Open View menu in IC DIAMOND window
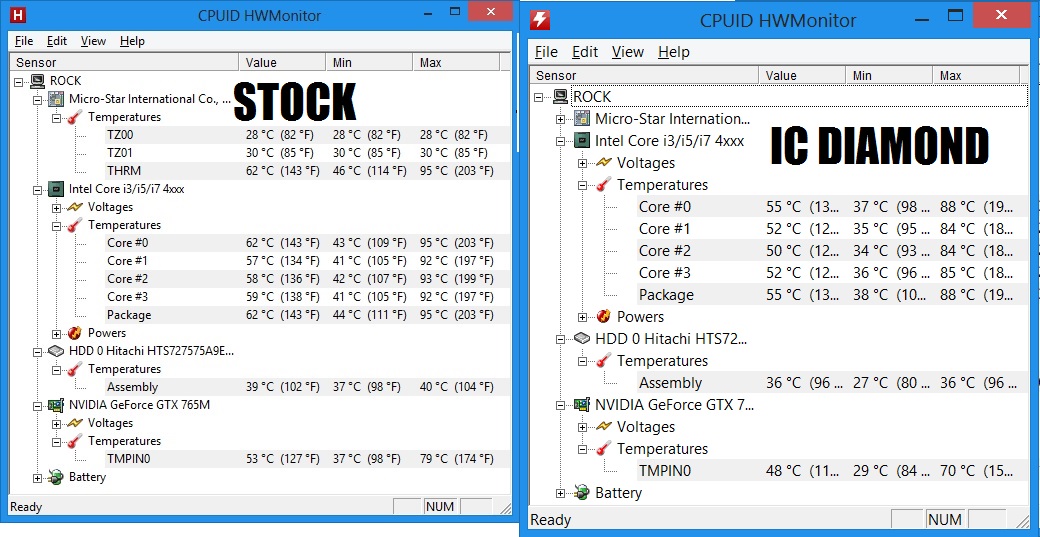Viewport: 1040px width, 537px height. pyautogui.click(x=627, y=52)
